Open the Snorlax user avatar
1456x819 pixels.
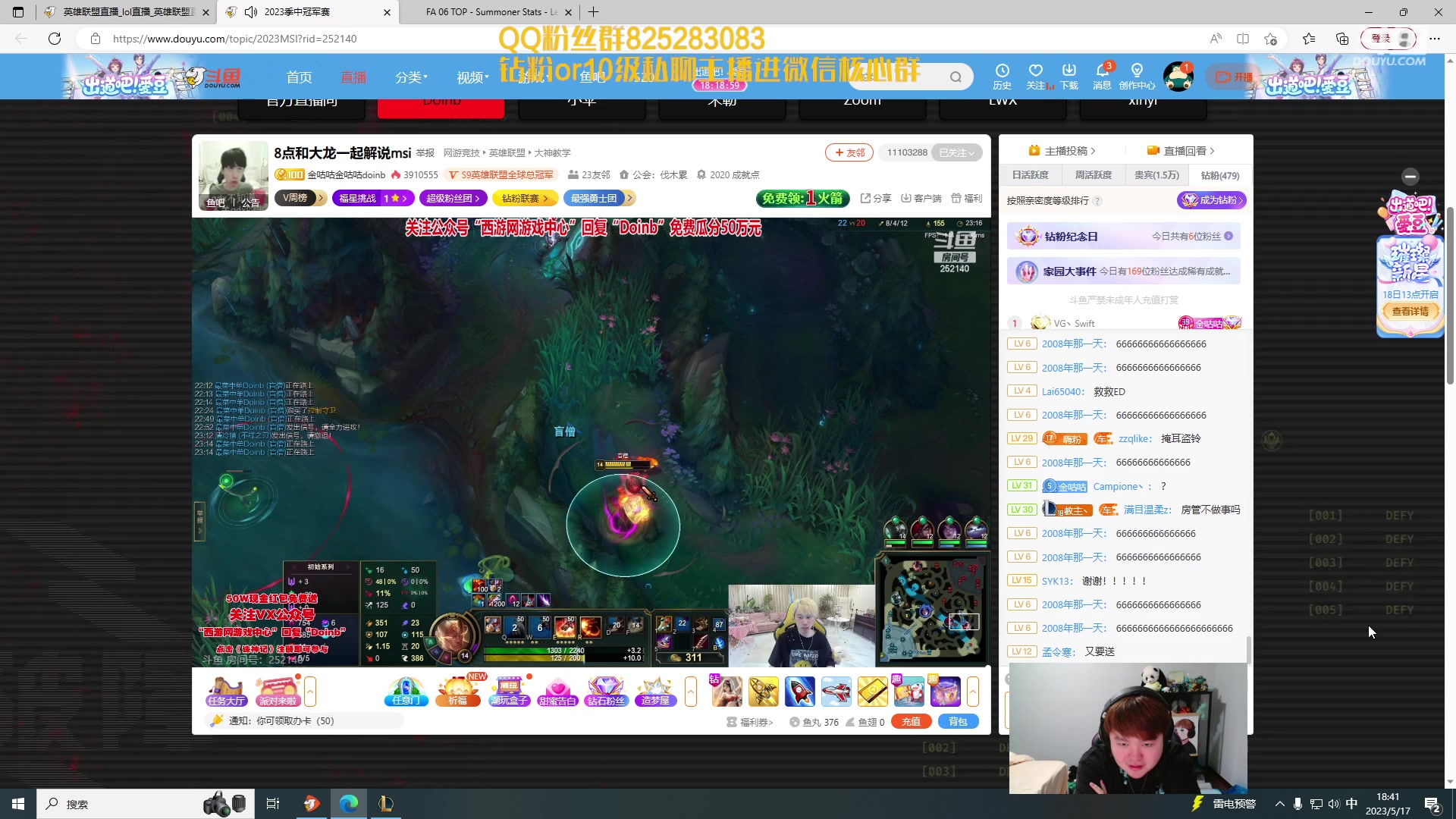click(1178, 77)
